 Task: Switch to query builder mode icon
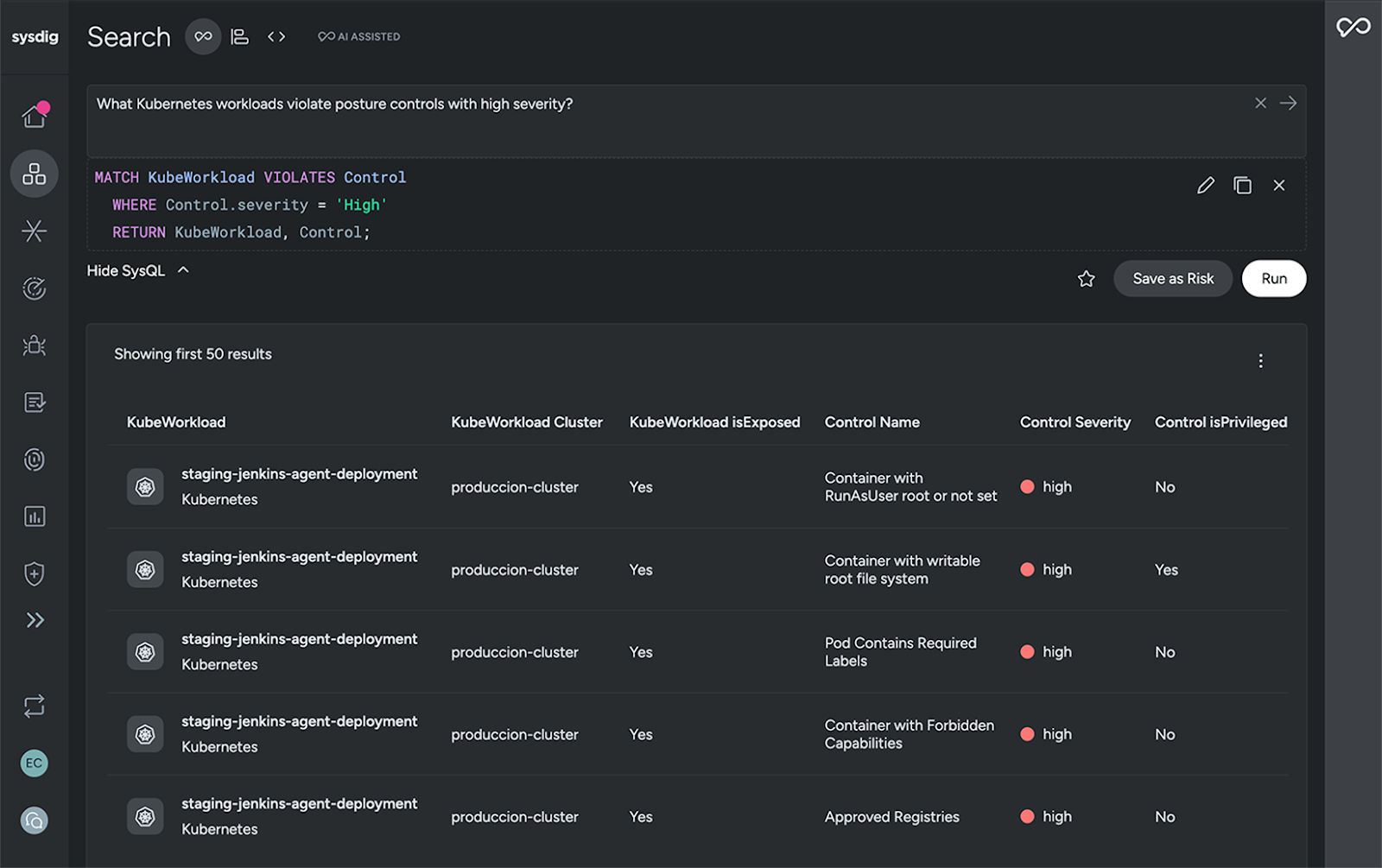[x=240, y=37]
